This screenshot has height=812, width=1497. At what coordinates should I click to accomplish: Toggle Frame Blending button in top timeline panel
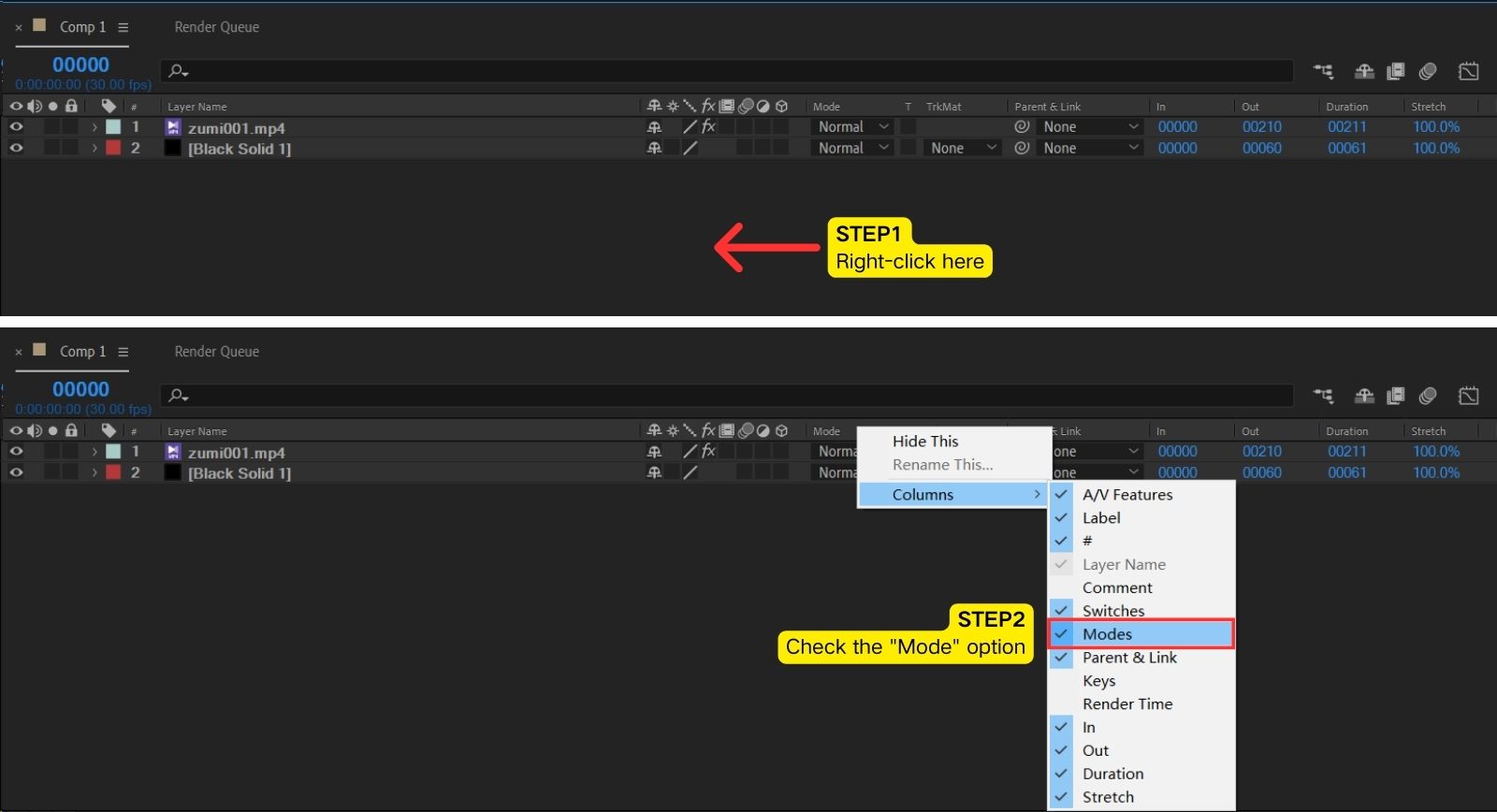pos(1395,71)
